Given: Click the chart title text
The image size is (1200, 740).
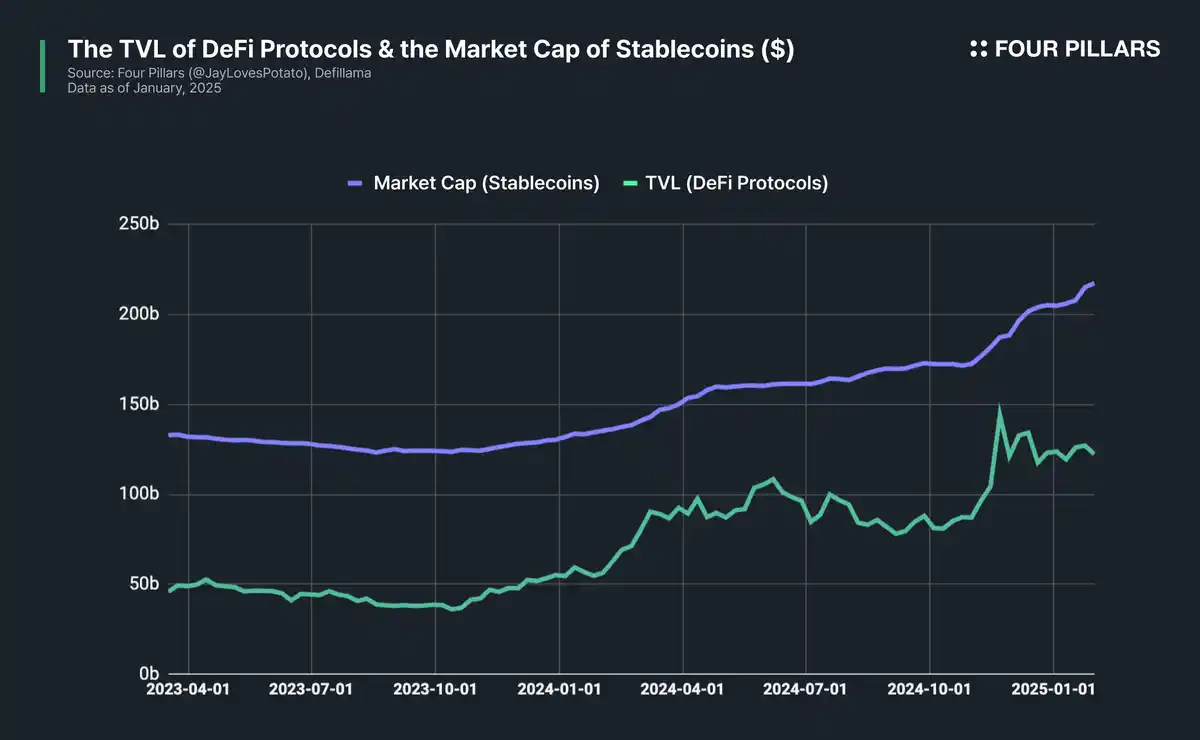Looking at the screenshot, I should 430,50.
